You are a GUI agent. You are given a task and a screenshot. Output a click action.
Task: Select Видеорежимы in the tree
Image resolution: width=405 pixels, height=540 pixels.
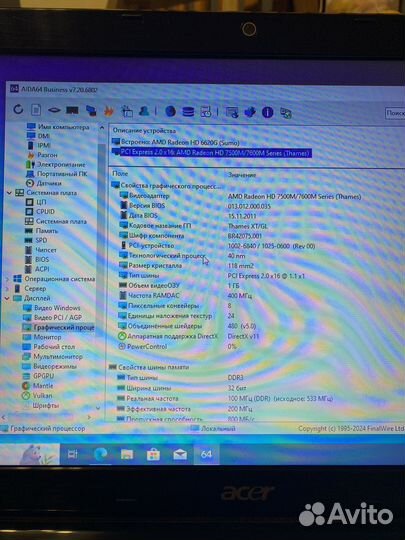[55, 366]
